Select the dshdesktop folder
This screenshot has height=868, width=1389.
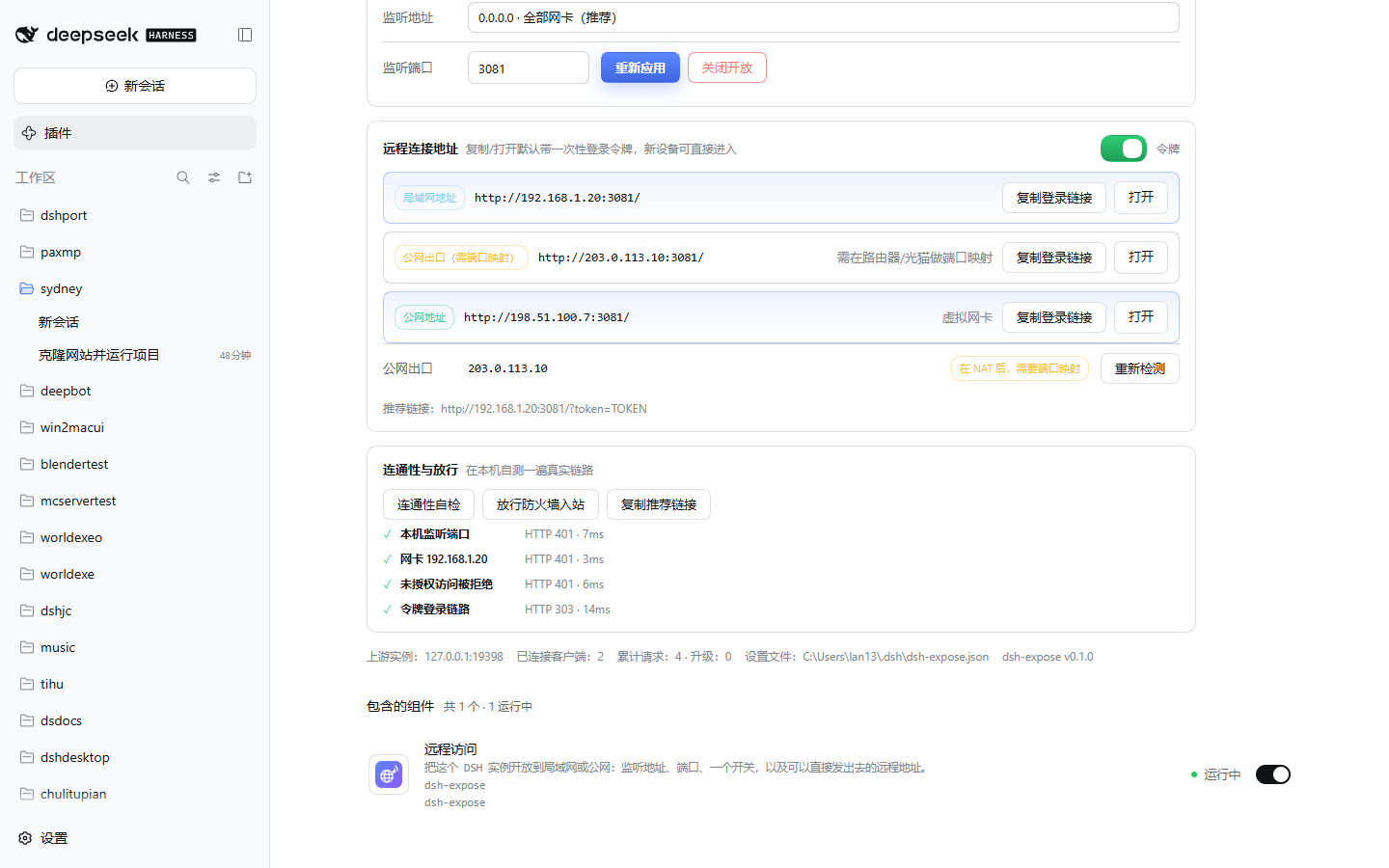coord(135,757)
